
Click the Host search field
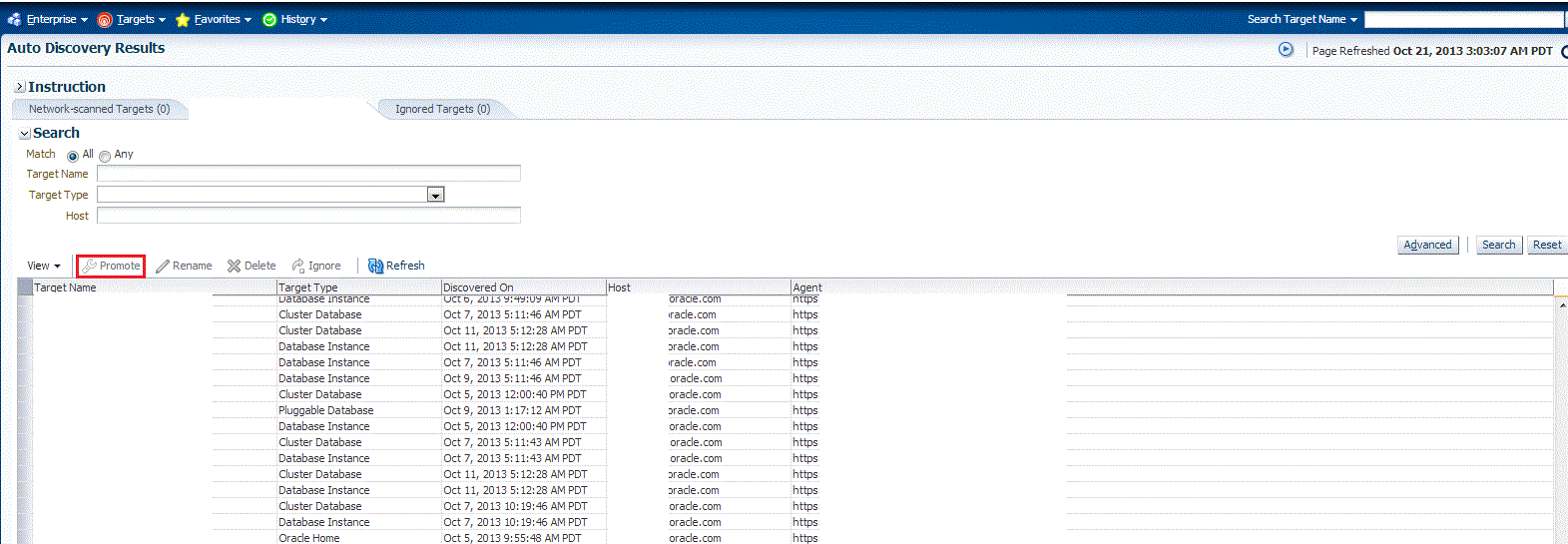pyautogui.click(x=308, y=216)
